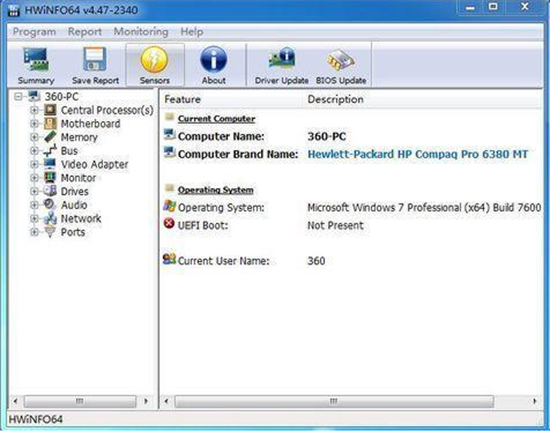Click the 'Operating System' underlined section heading
The width and height of the screenshot is (550, 432).
pos(215,190)
